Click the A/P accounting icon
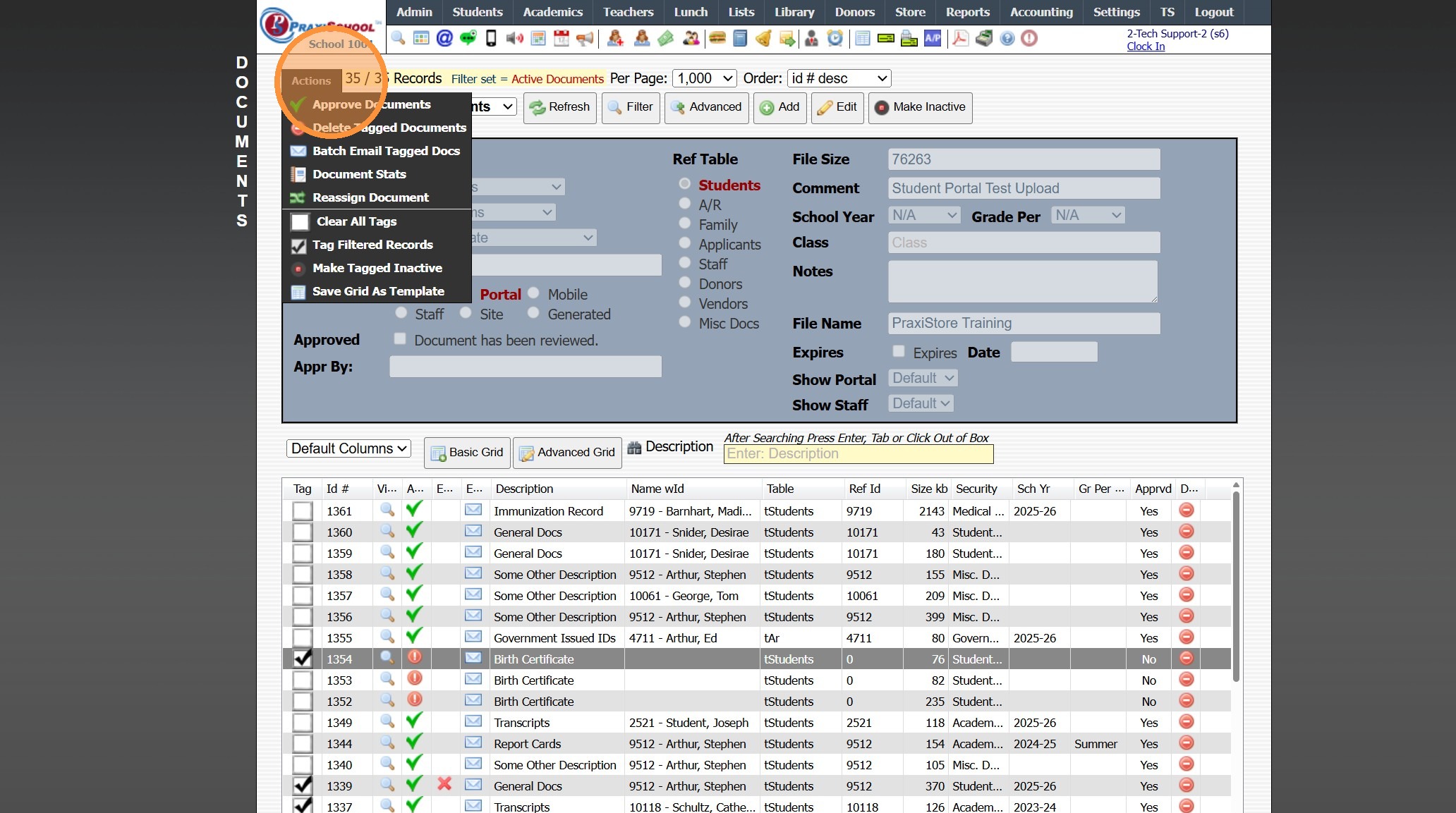Image resolution: width=1456 pixels, height=813 pixels. point(933,38)
